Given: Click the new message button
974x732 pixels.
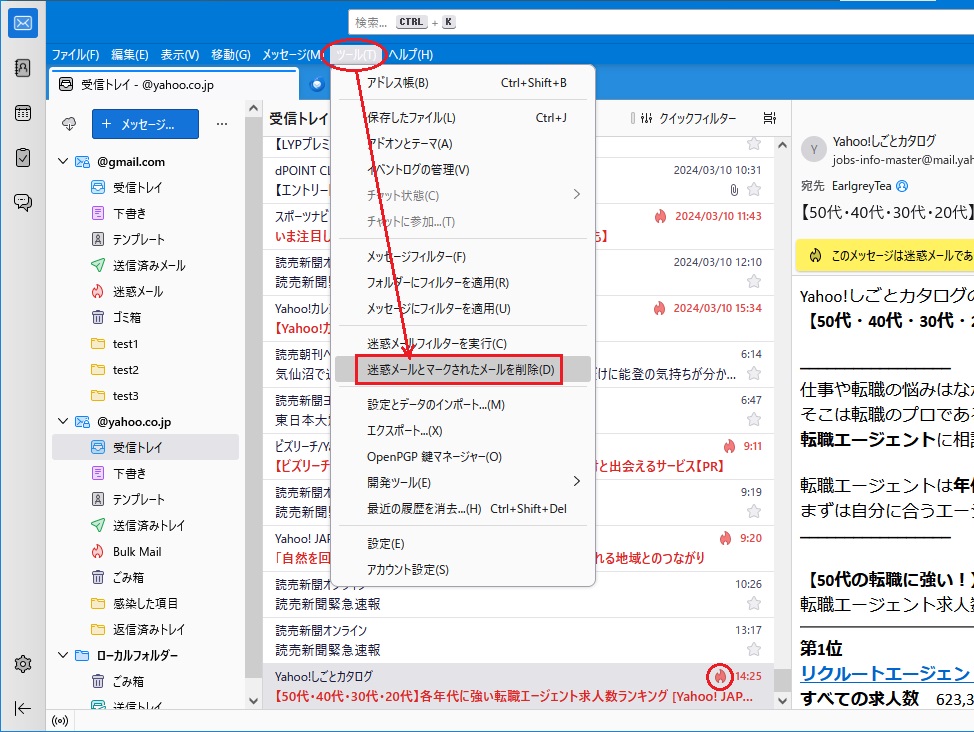Looking at the screenshot, I should tap(145, 124).
